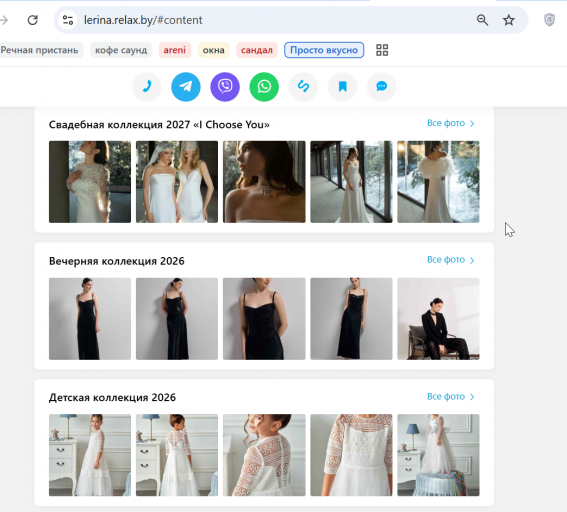The height and width of the screenshot is (512, 567).
Task: Click the link chain icon button
Action: (x=303, y=87)
